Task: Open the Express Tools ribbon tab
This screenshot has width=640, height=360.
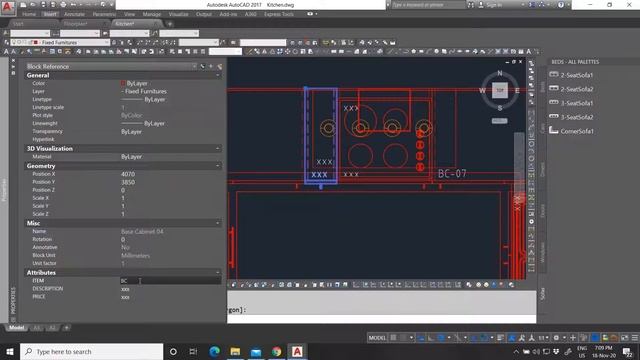Action: [x=279, y=14]
